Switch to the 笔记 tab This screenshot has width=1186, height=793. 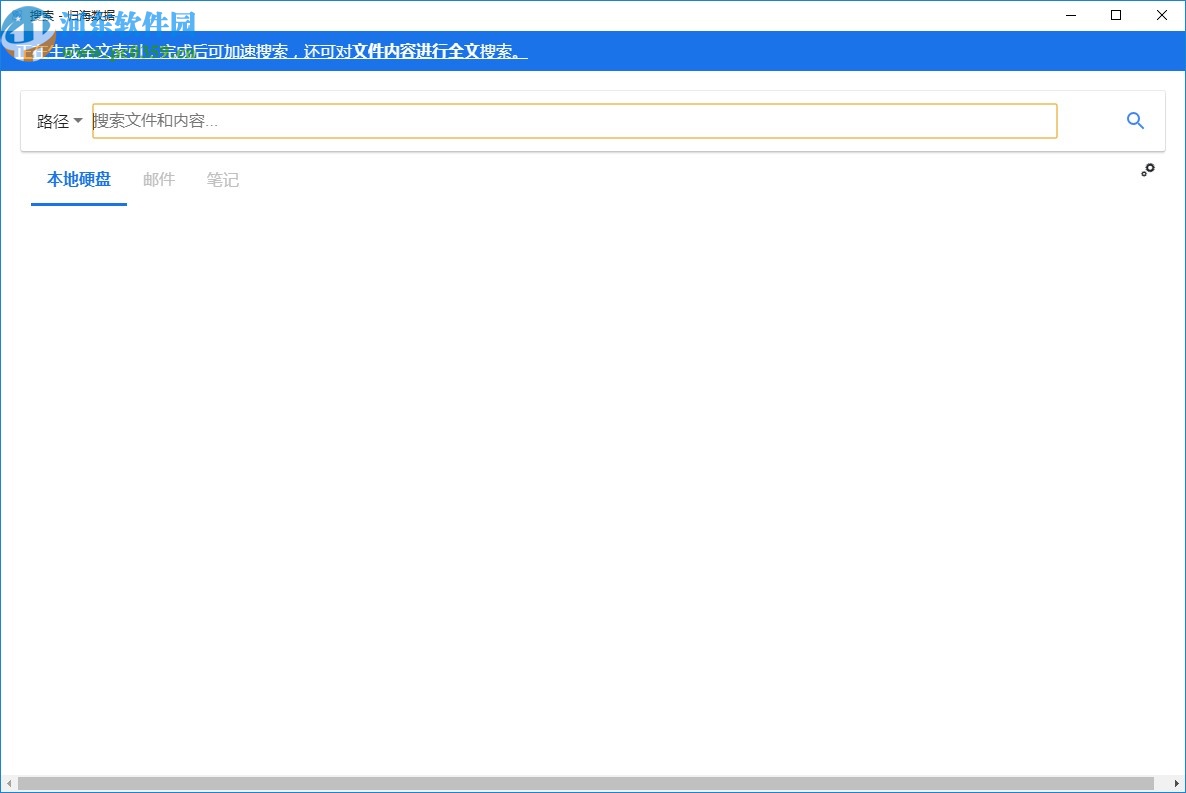tap(222, 179)
